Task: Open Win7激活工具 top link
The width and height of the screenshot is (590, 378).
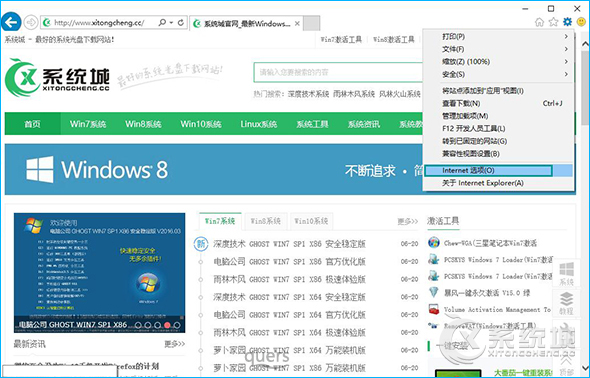Action: coord(341,39)
